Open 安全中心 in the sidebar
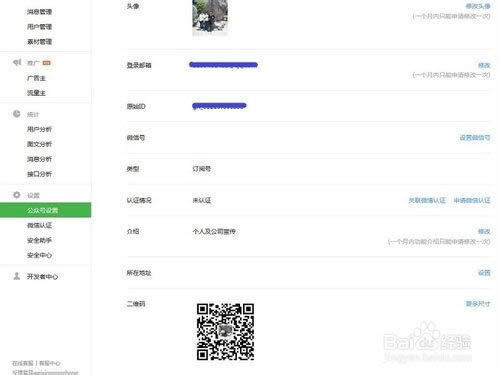Viewport: 500px width, 375px height. click(39, 255)
